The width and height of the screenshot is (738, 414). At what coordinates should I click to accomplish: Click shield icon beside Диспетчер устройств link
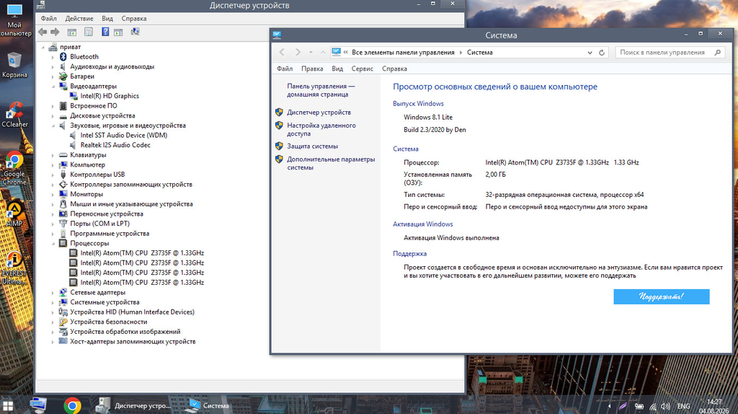click(279, 112)
